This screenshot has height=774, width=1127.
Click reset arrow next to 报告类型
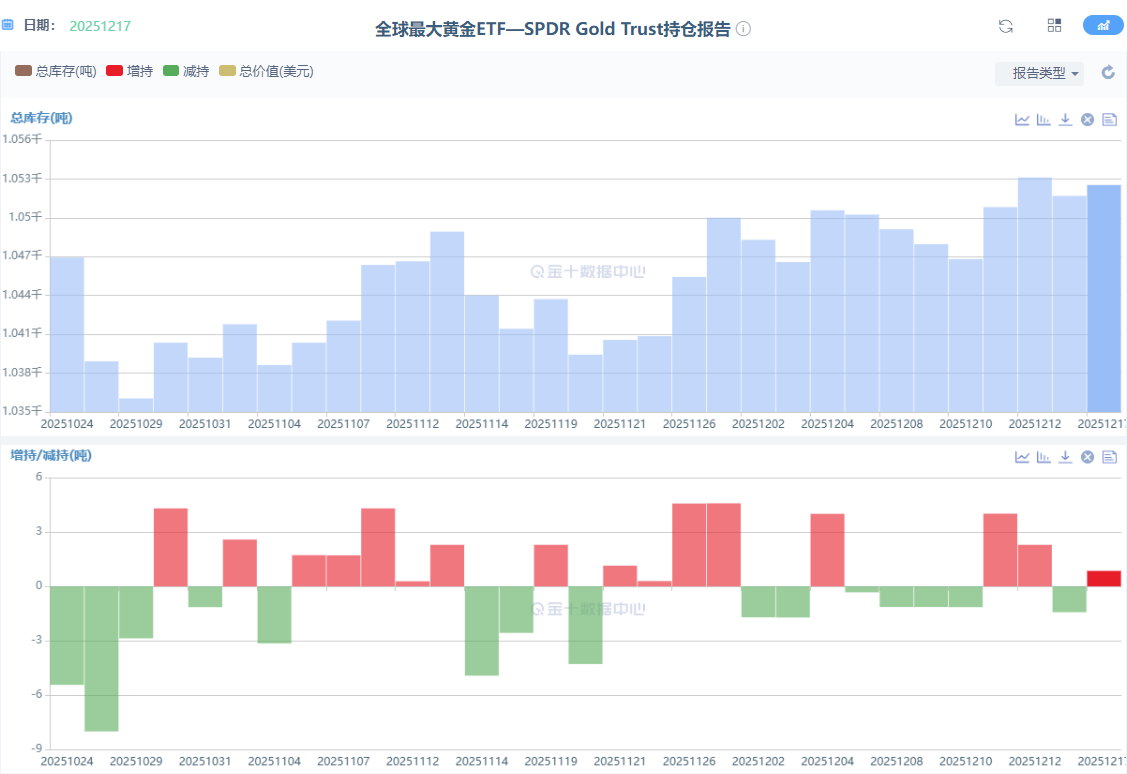click(x=1108, y=72)
